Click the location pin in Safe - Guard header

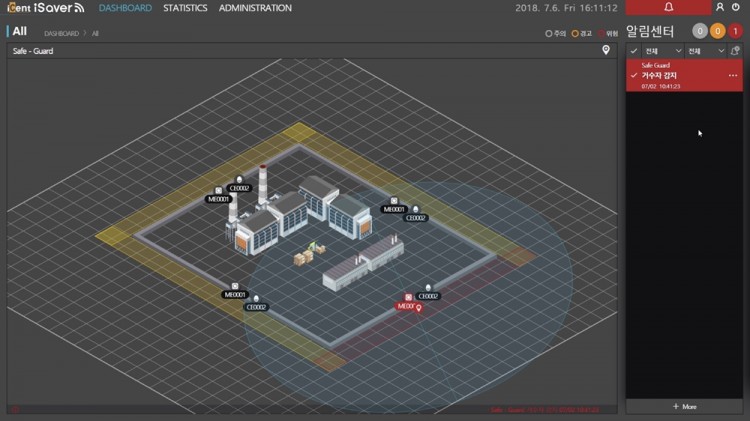point(606,50)
